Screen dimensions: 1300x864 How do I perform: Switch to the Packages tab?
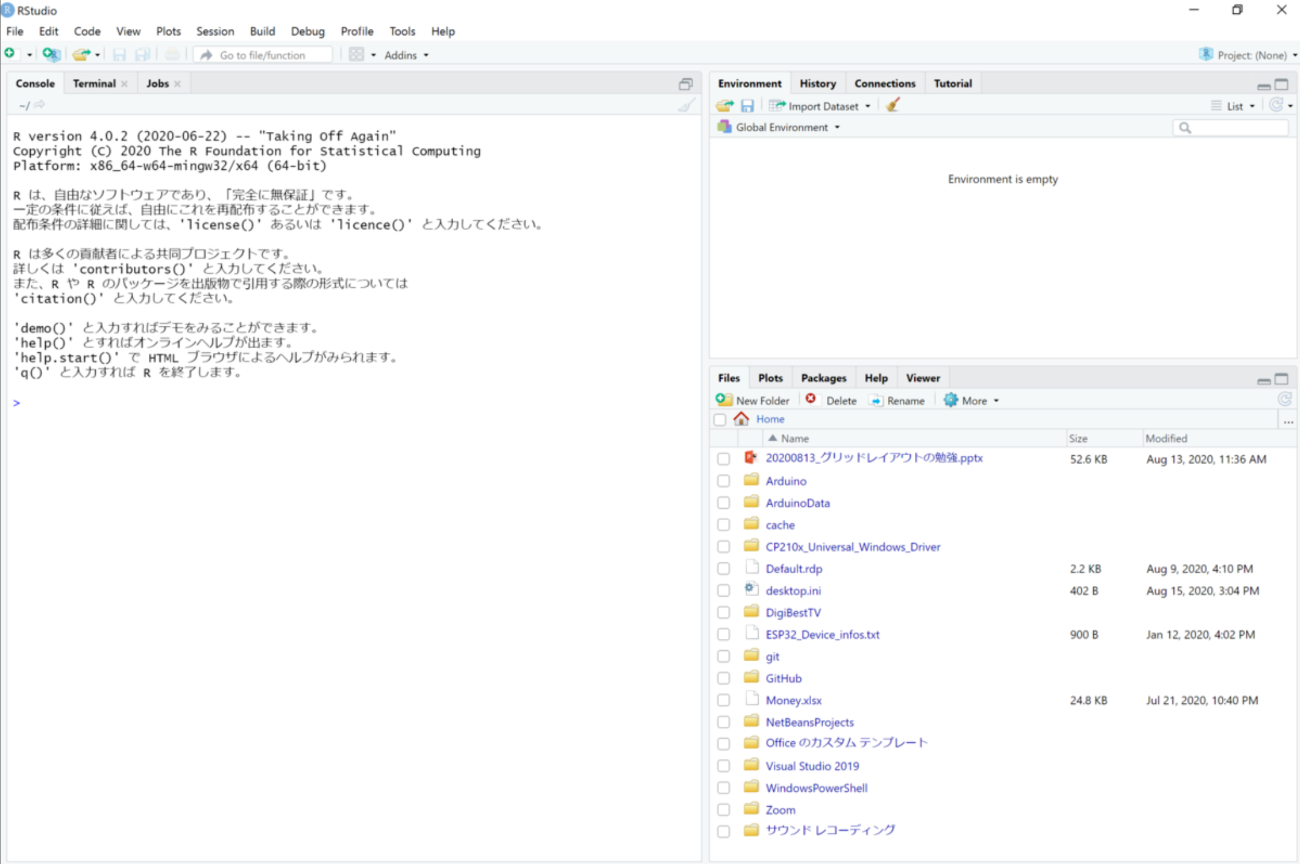824,378
